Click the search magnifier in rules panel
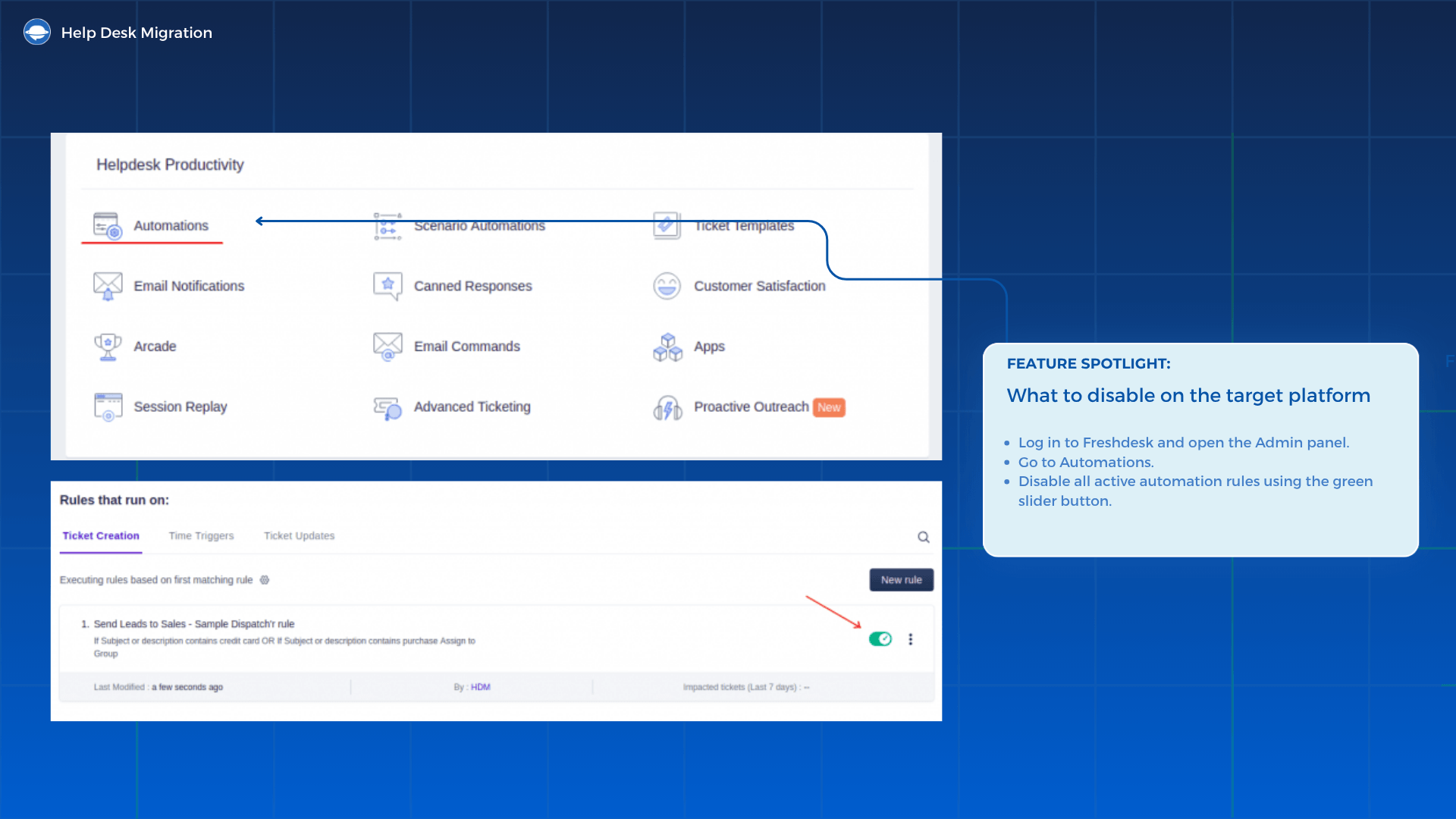1456x819 pixels. tap(924, 537)
